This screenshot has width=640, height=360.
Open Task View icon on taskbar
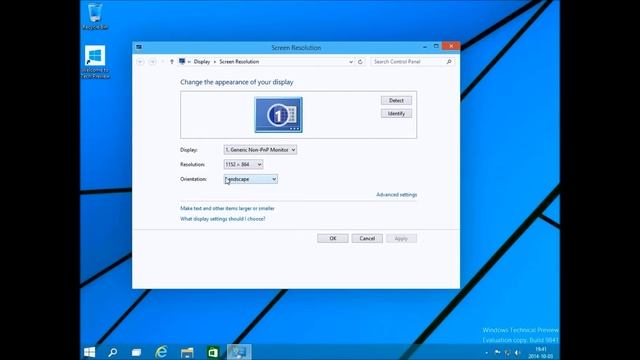pos(136,352)
